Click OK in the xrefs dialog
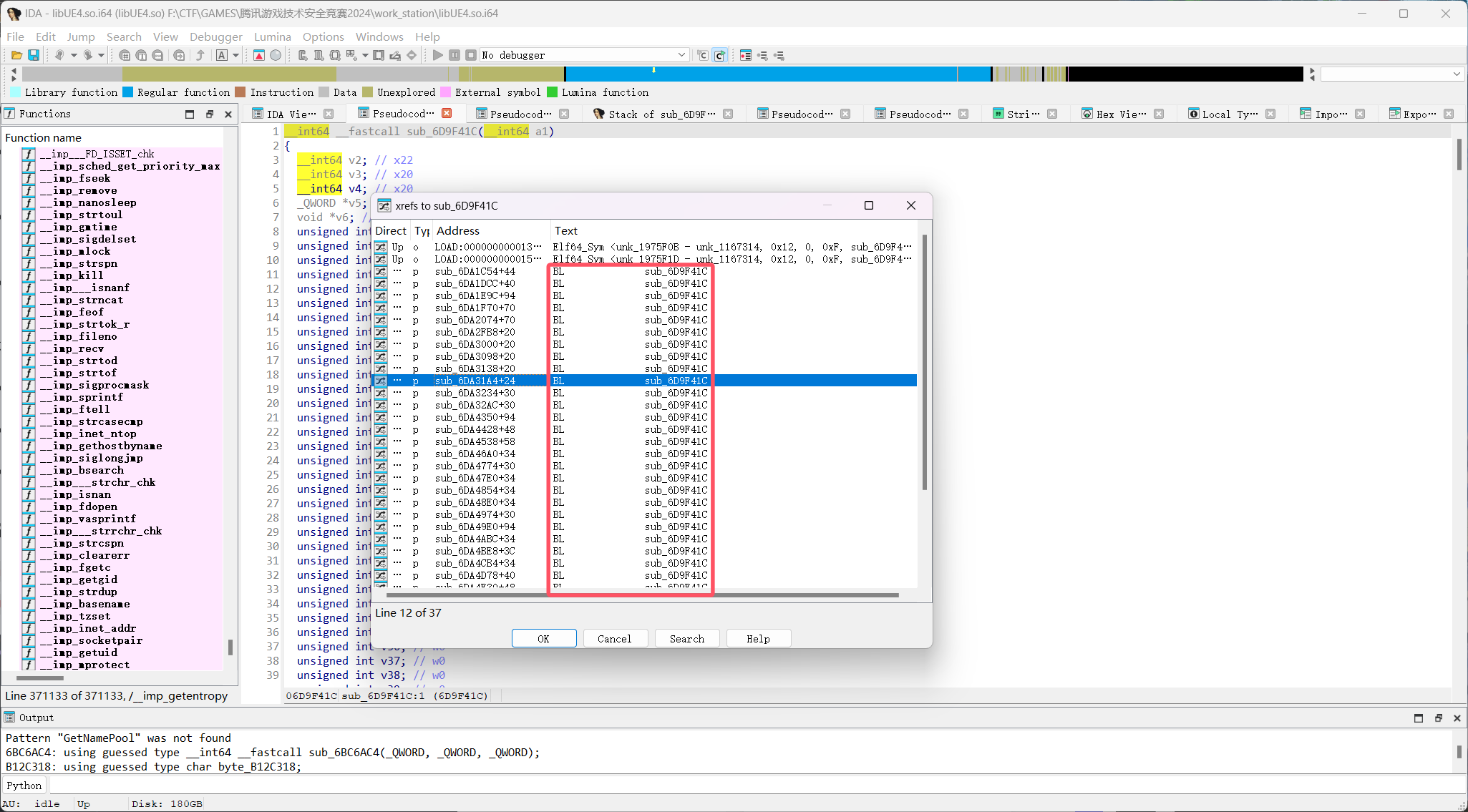 click(543, 638)
